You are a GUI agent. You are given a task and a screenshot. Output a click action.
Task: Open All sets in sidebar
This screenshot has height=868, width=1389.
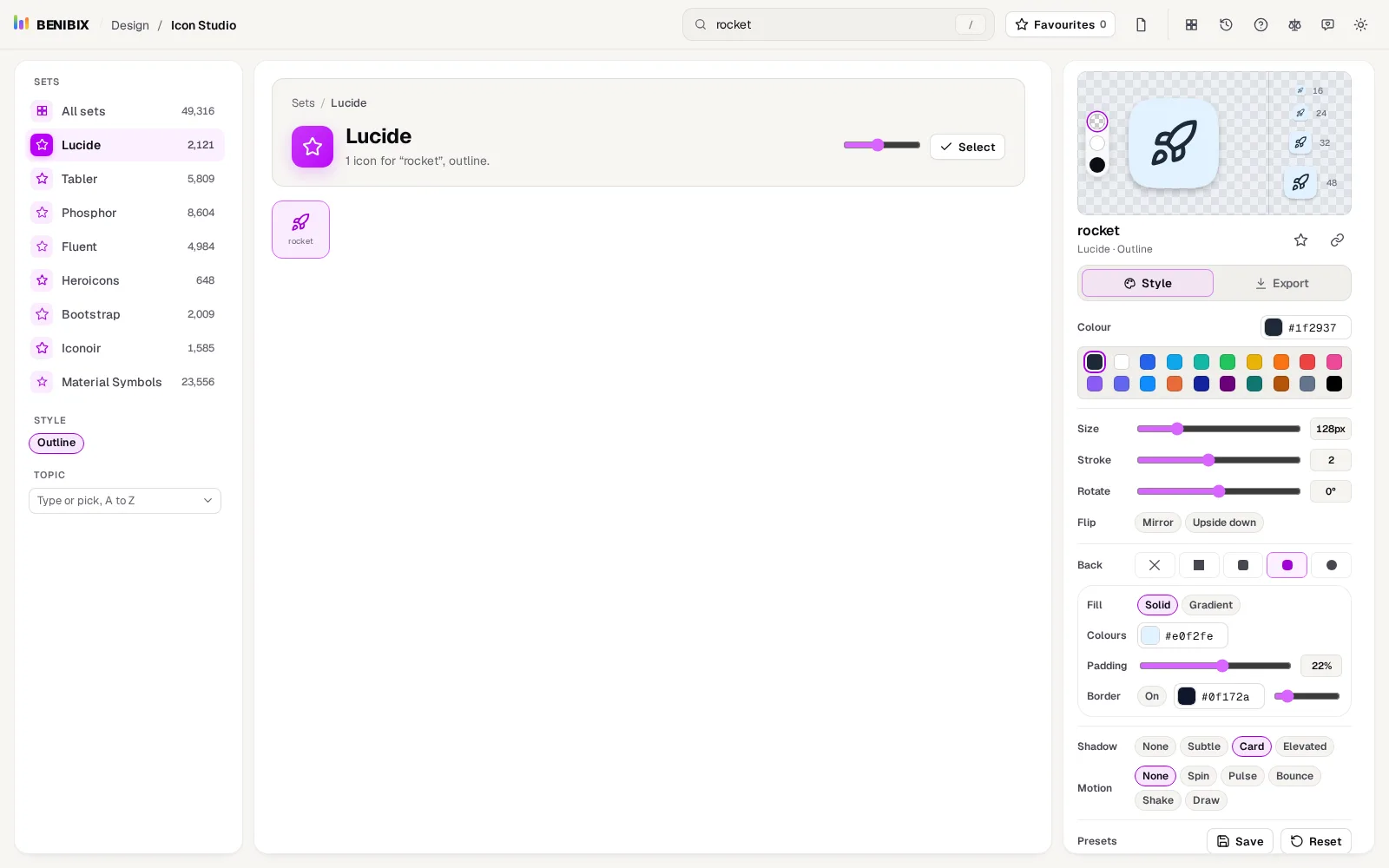pyautogui.click(x=127, y=111)
